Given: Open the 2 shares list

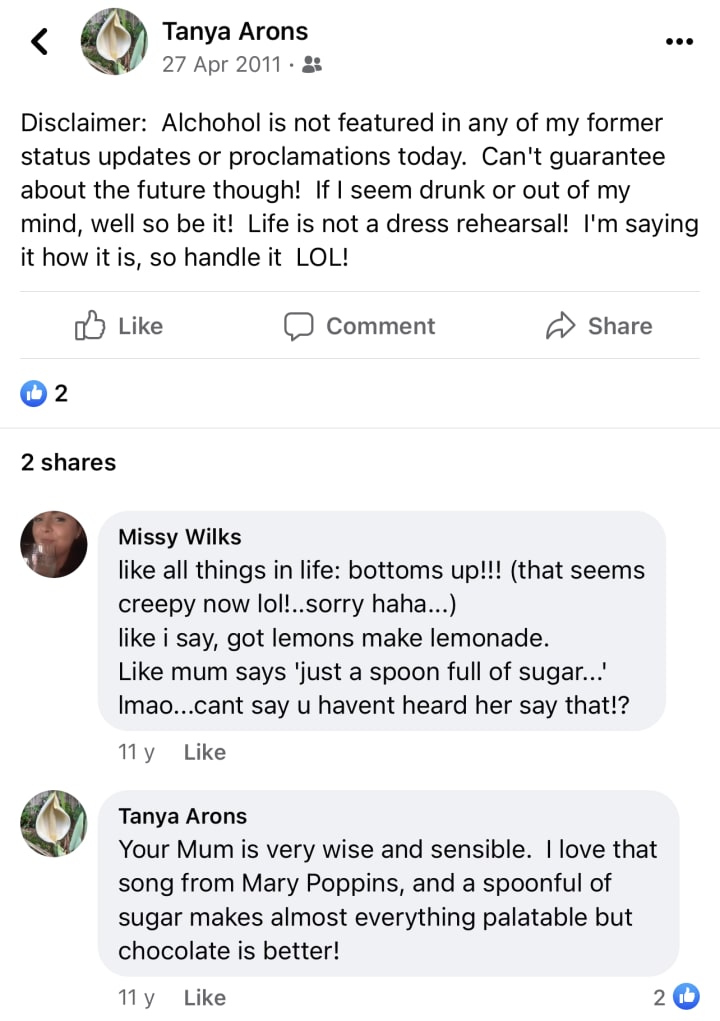Looking at the screenshot, I should click(x=68, y=462).
